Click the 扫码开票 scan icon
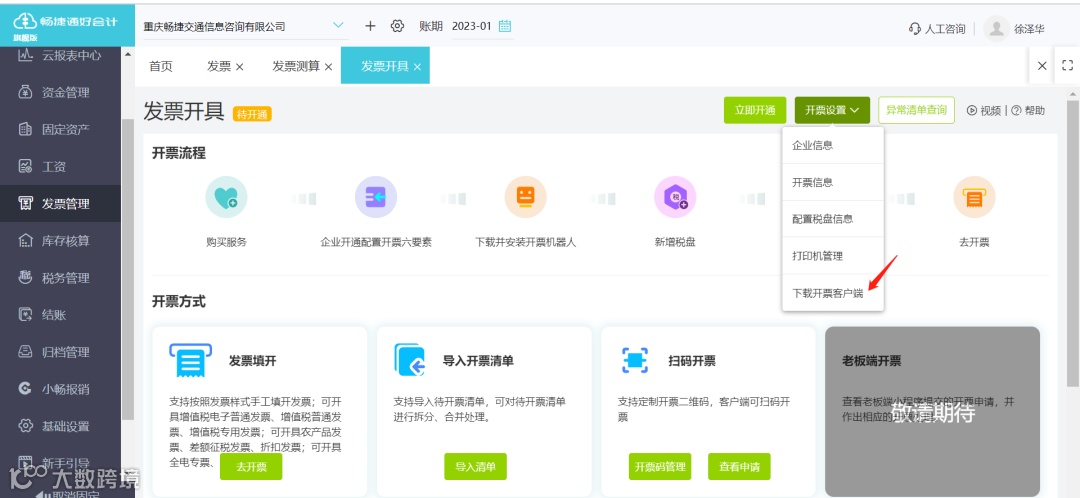Viewport: 1080px width, 498px height. (635, 360)
